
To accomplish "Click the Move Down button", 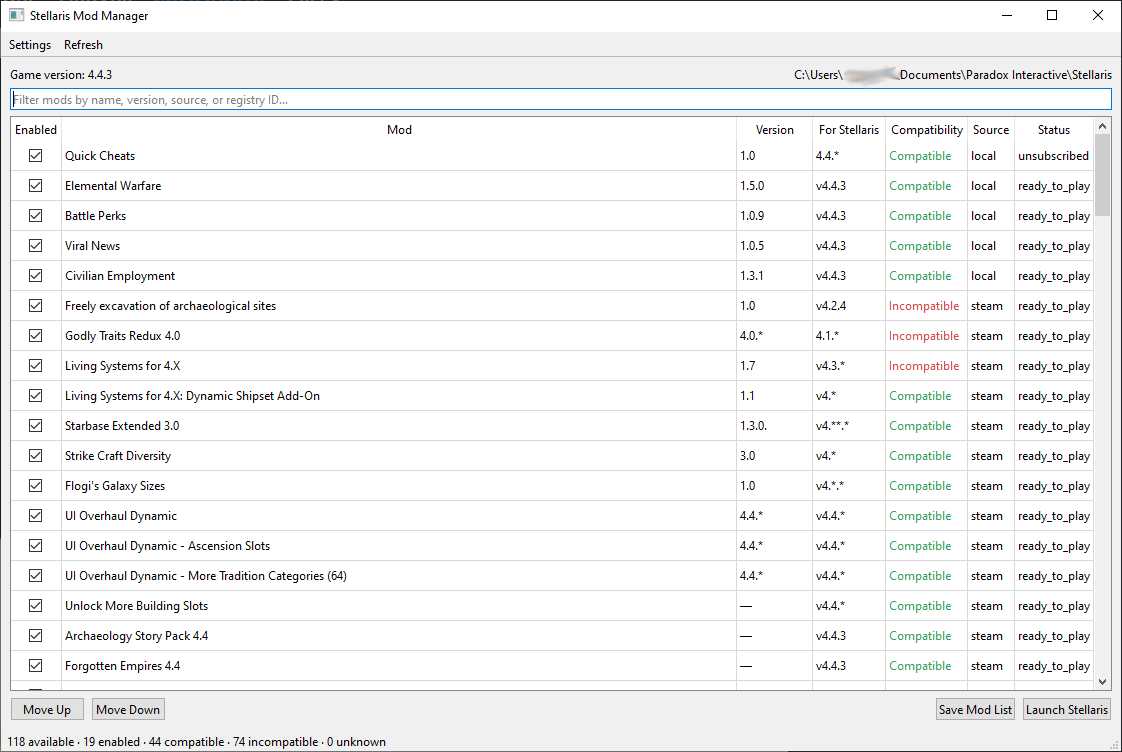I will pos(128,709).
